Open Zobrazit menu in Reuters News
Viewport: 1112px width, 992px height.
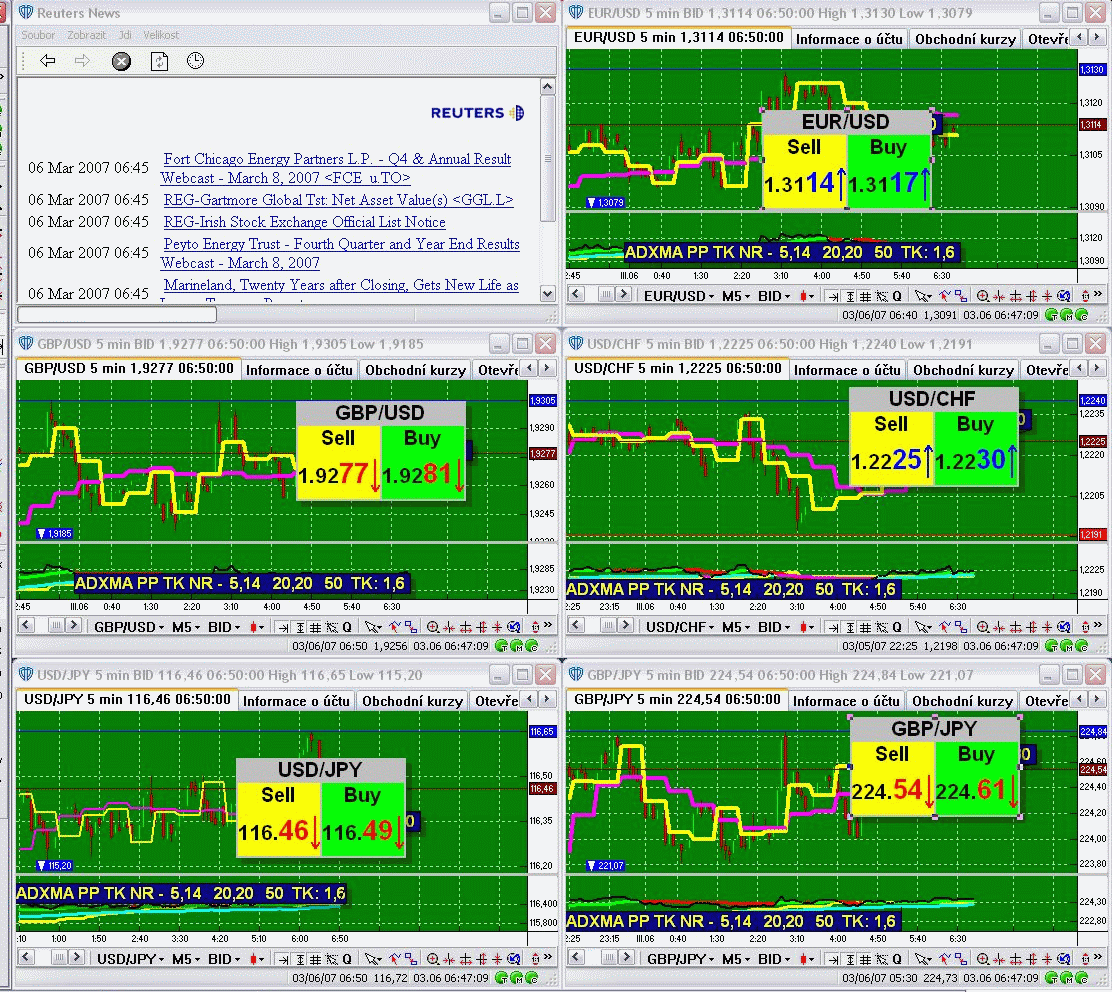click(87, 35)
